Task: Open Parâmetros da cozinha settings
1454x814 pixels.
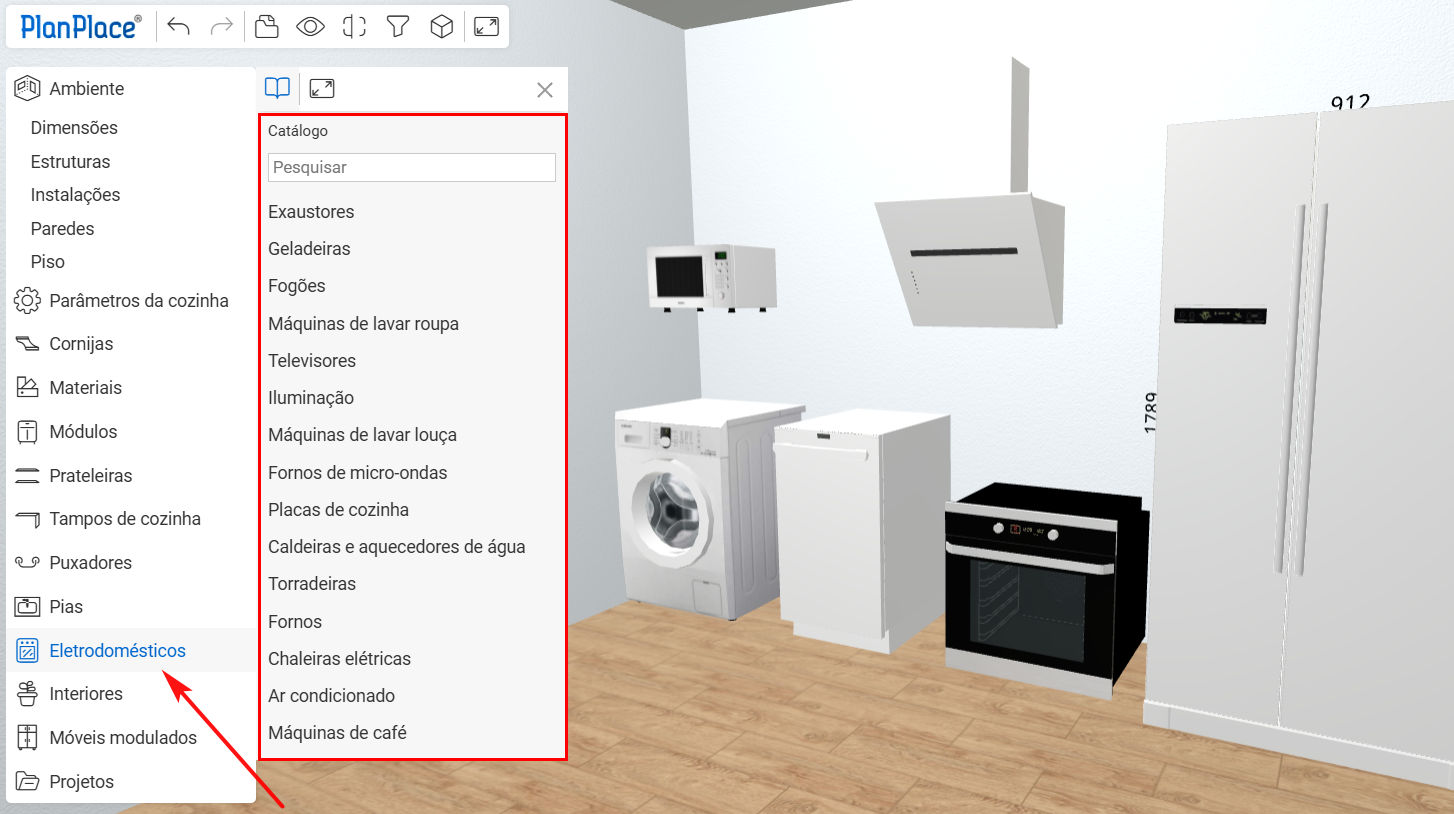Action: tap(138, 301)
